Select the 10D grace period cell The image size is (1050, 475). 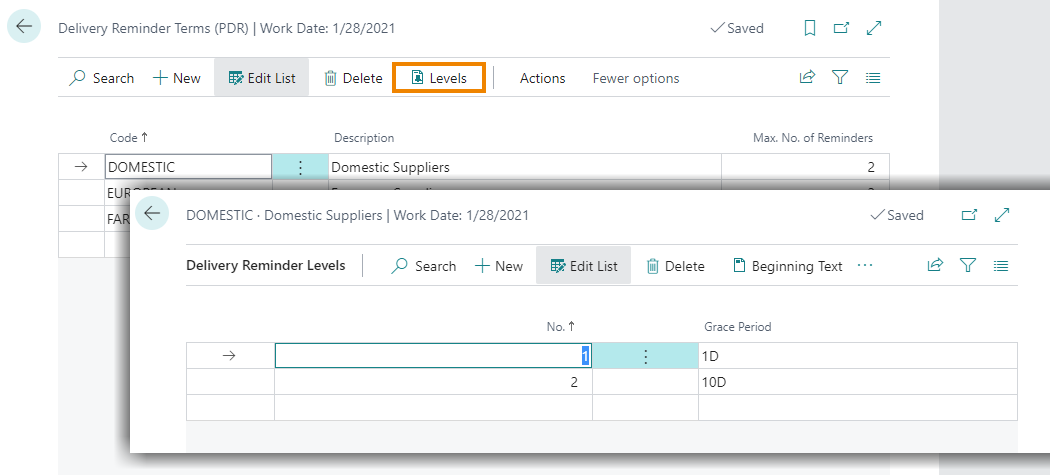point(856,382)
